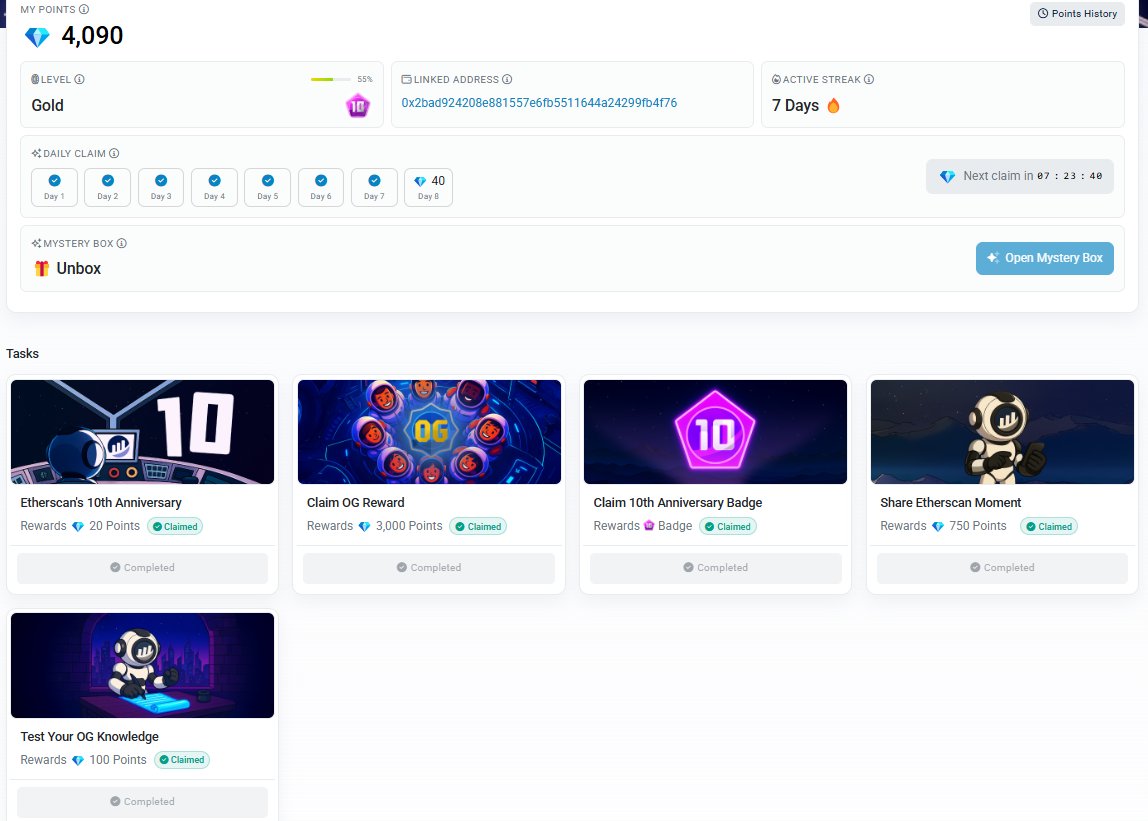Open Points History
The height and width of the screenshot is (821, 1148).
pyautogui.click(x=1077, y=13)
